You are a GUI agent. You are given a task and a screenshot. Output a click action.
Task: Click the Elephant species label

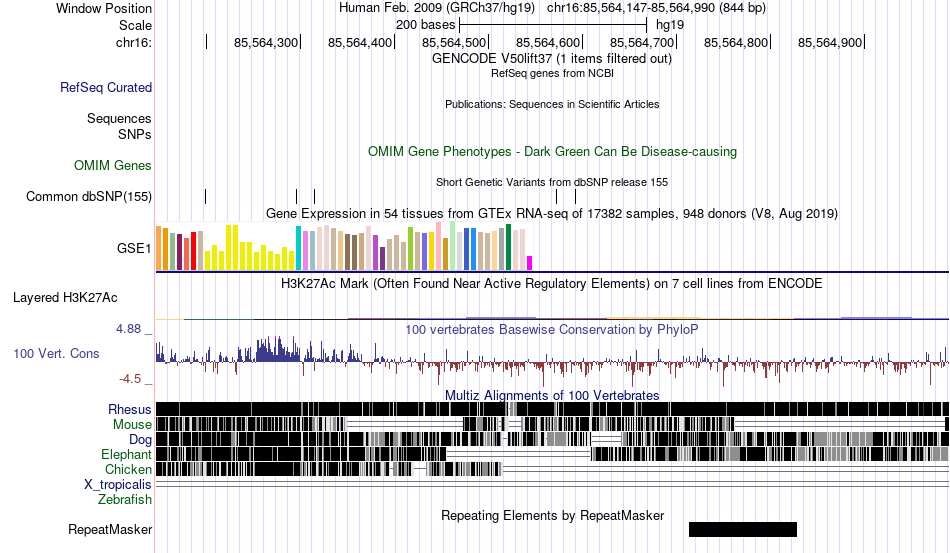tap(126, 454)
